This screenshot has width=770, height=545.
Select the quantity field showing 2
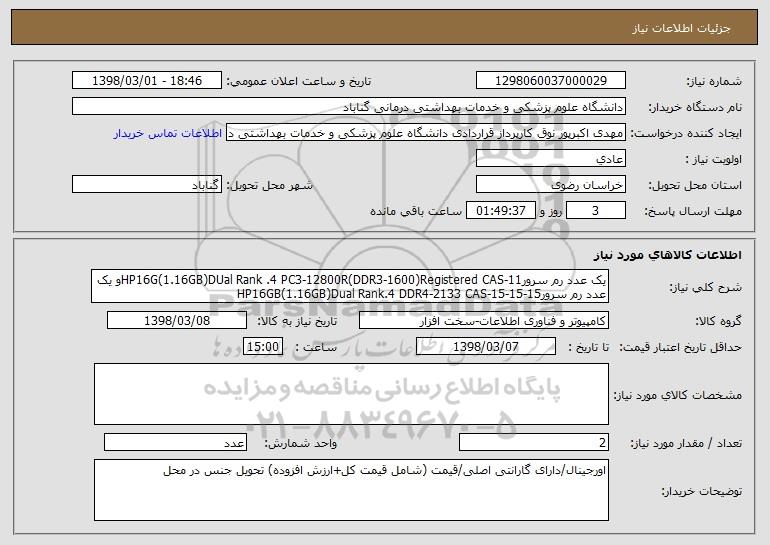pos(534,442)
